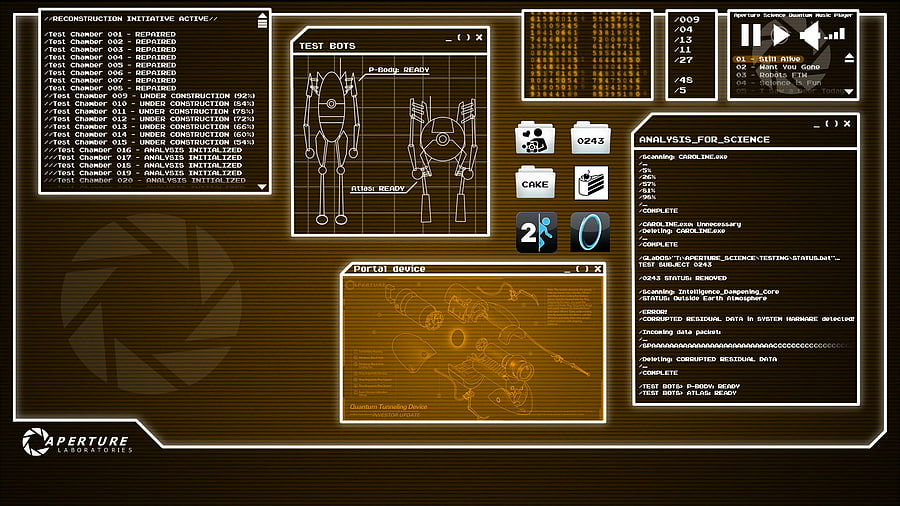Image resolution: width=900 pixels, height=506 pixels.
Task: Click the Quantum Tunneling Device blueprint
Action: click(473, 349)
